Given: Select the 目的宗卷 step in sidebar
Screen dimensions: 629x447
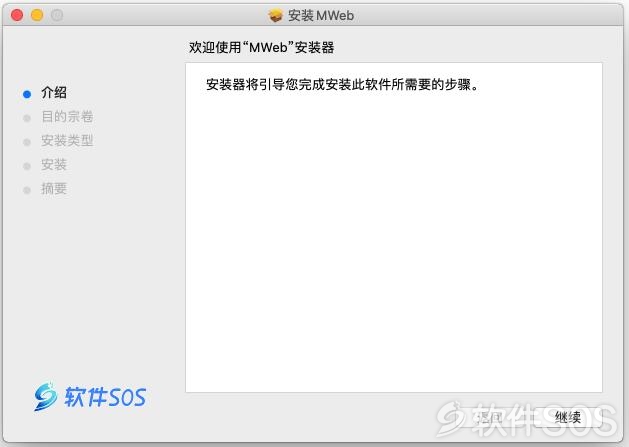Looking at the screenshot, I should [67, 117].
